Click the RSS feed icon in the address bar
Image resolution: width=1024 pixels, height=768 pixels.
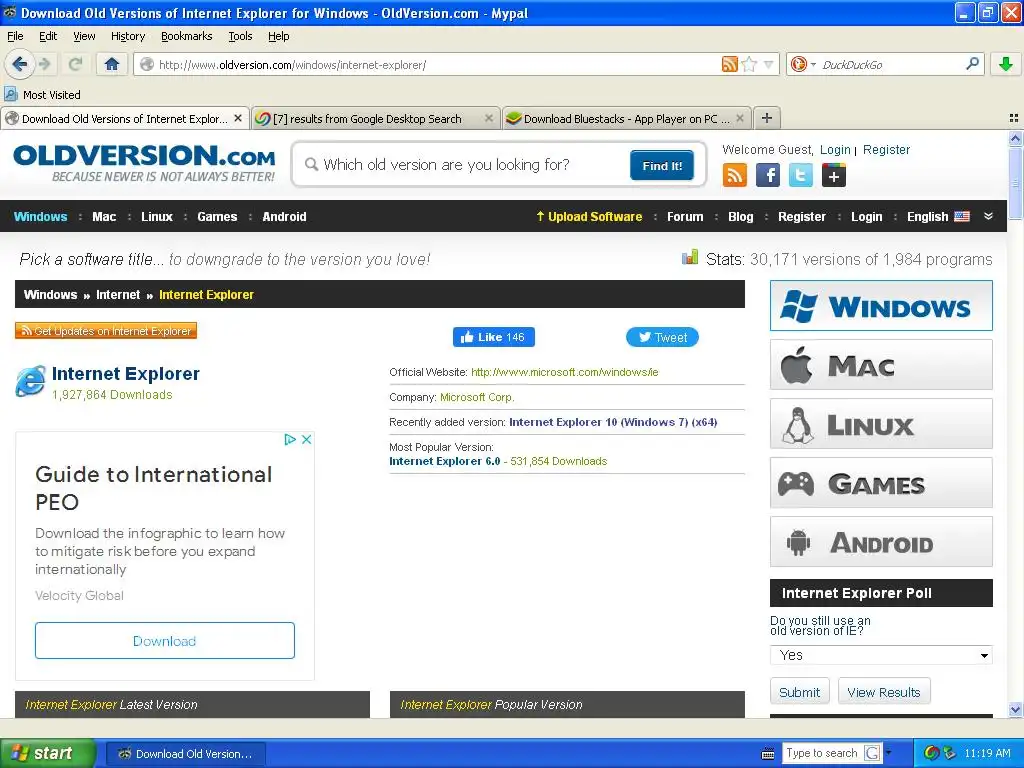(729, 64)
